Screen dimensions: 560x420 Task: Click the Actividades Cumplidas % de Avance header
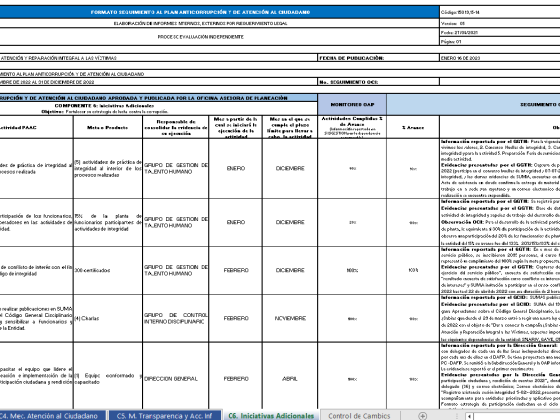(352, 127)
